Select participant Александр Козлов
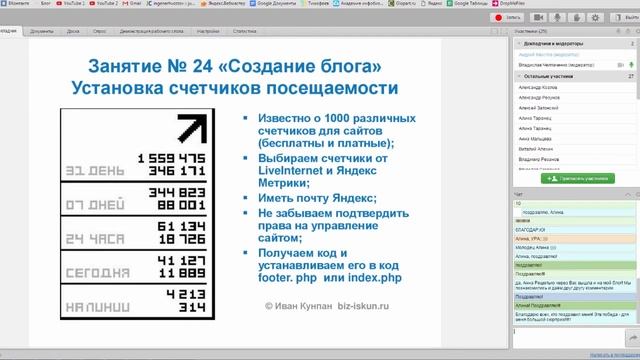Screen dimensions: 640x360 pos(538,87)
